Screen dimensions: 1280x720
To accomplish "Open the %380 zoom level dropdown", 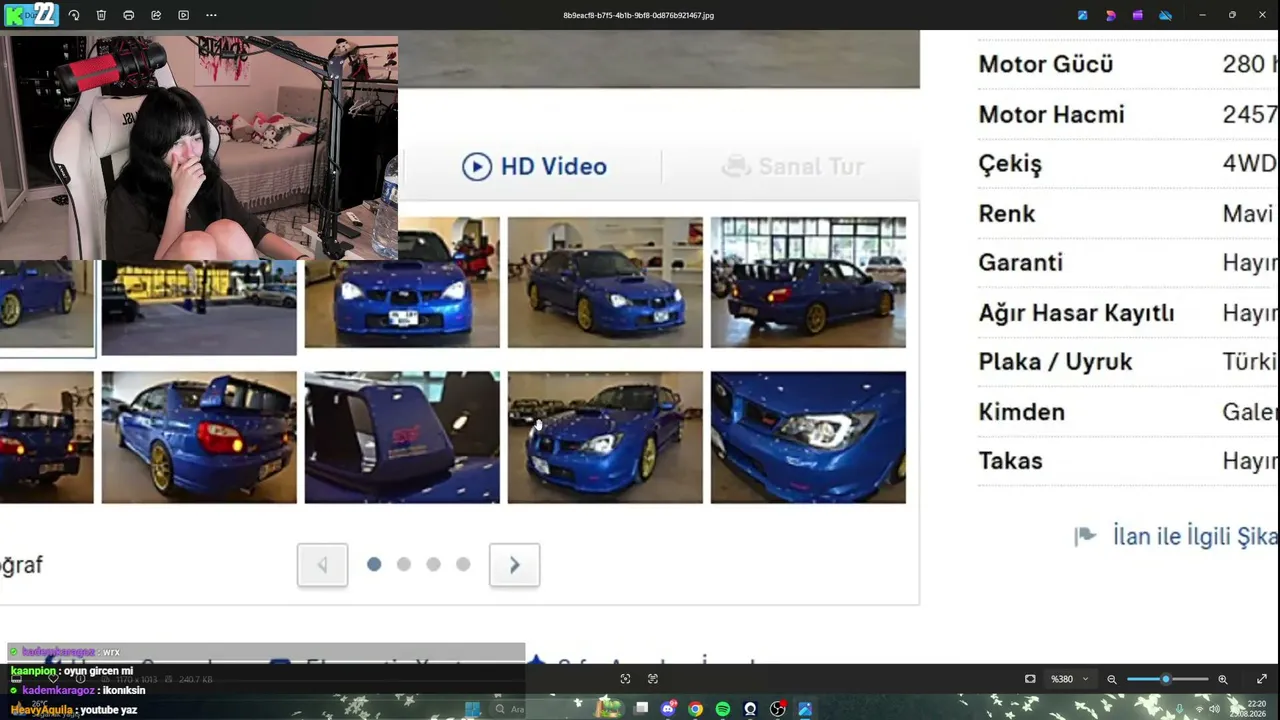I will point(1069,679).
